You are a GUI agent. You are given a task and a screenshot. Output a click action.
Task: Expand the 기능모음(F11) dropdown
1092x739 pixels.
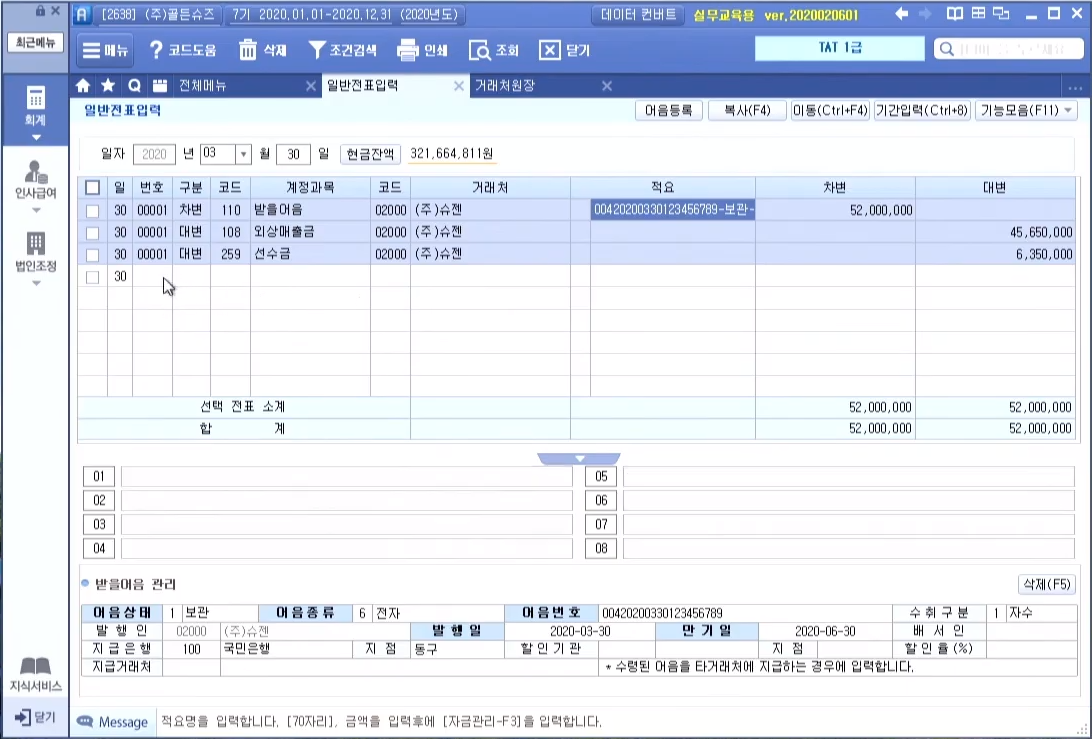pos(1068,111)
